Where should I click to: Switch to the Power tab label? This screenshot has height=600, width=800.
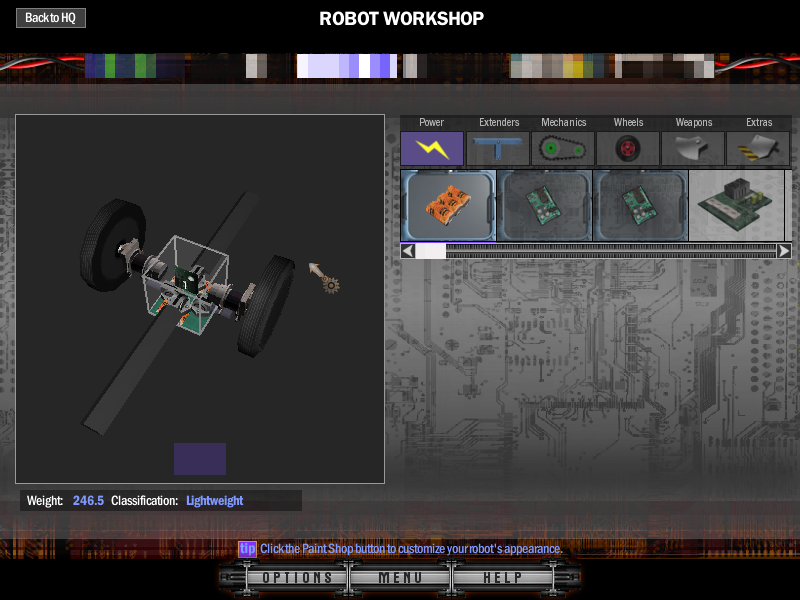point(431,122)
